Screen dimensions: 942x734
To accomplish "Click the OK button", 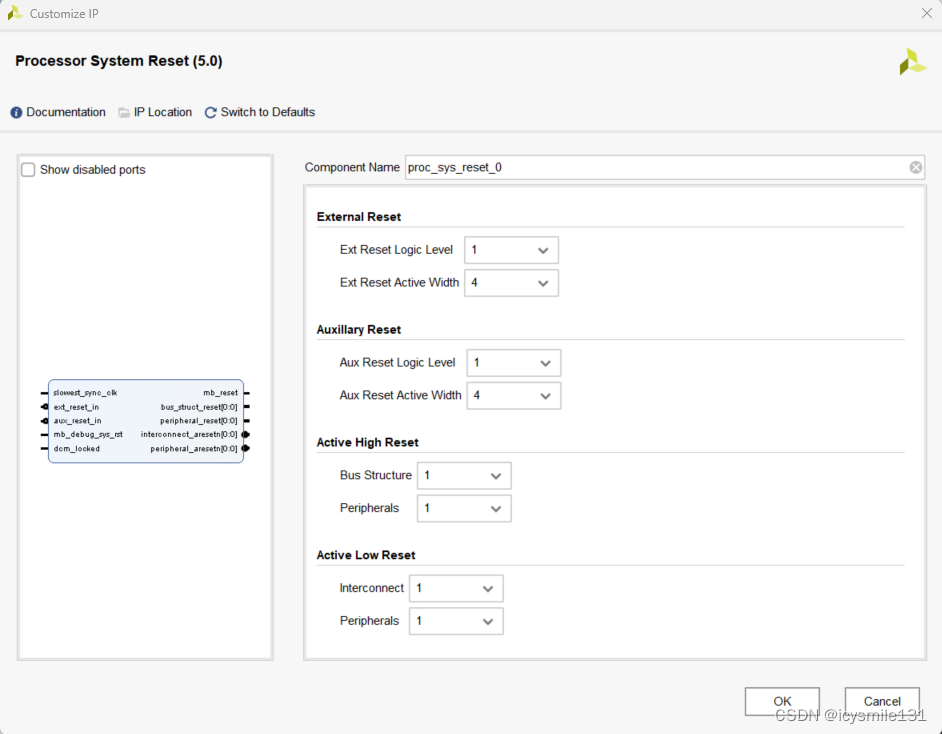I will (782, 702).
